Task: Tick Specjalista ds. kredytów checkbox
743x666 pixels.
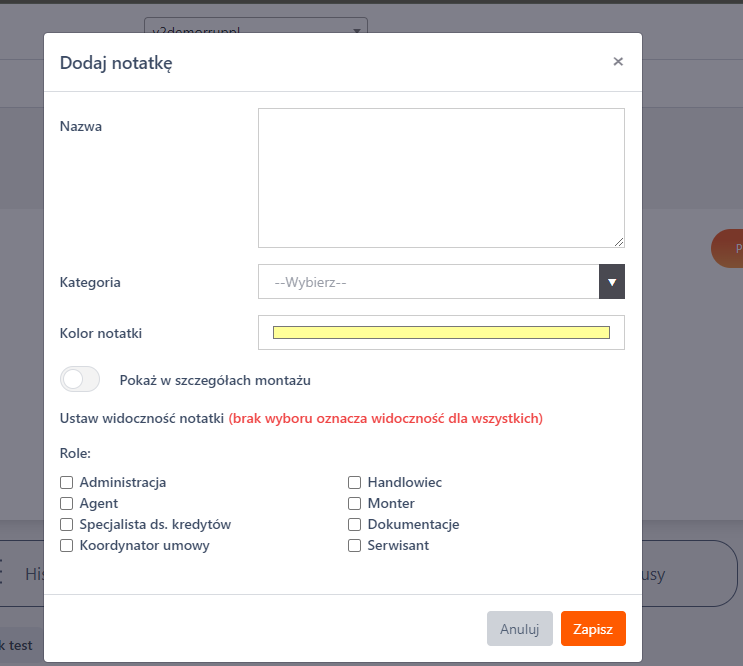Action: pos(67,524)
